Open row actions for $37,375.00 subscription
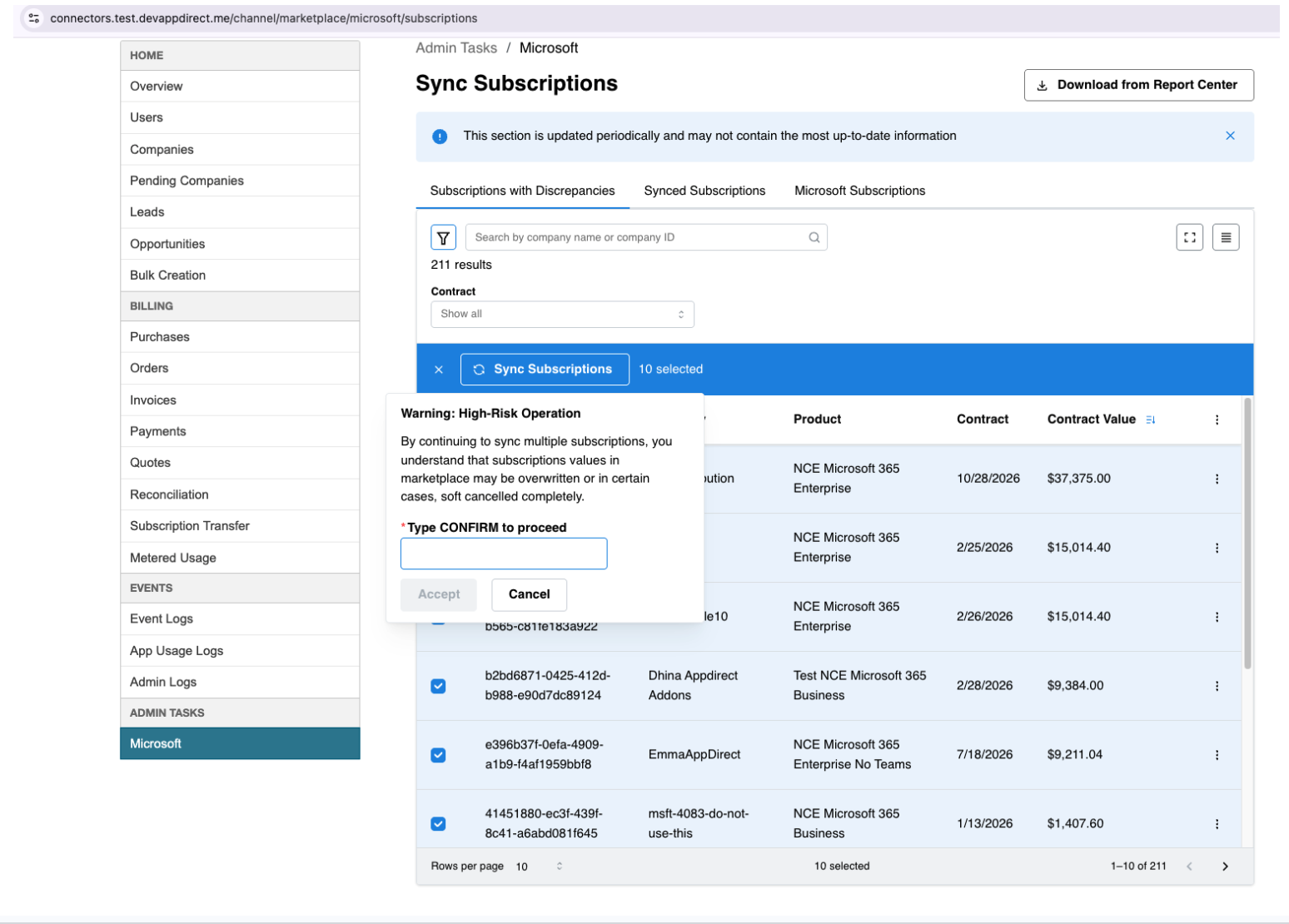The height and width of the screenshot is (924, 1289). pos(1217,479)
